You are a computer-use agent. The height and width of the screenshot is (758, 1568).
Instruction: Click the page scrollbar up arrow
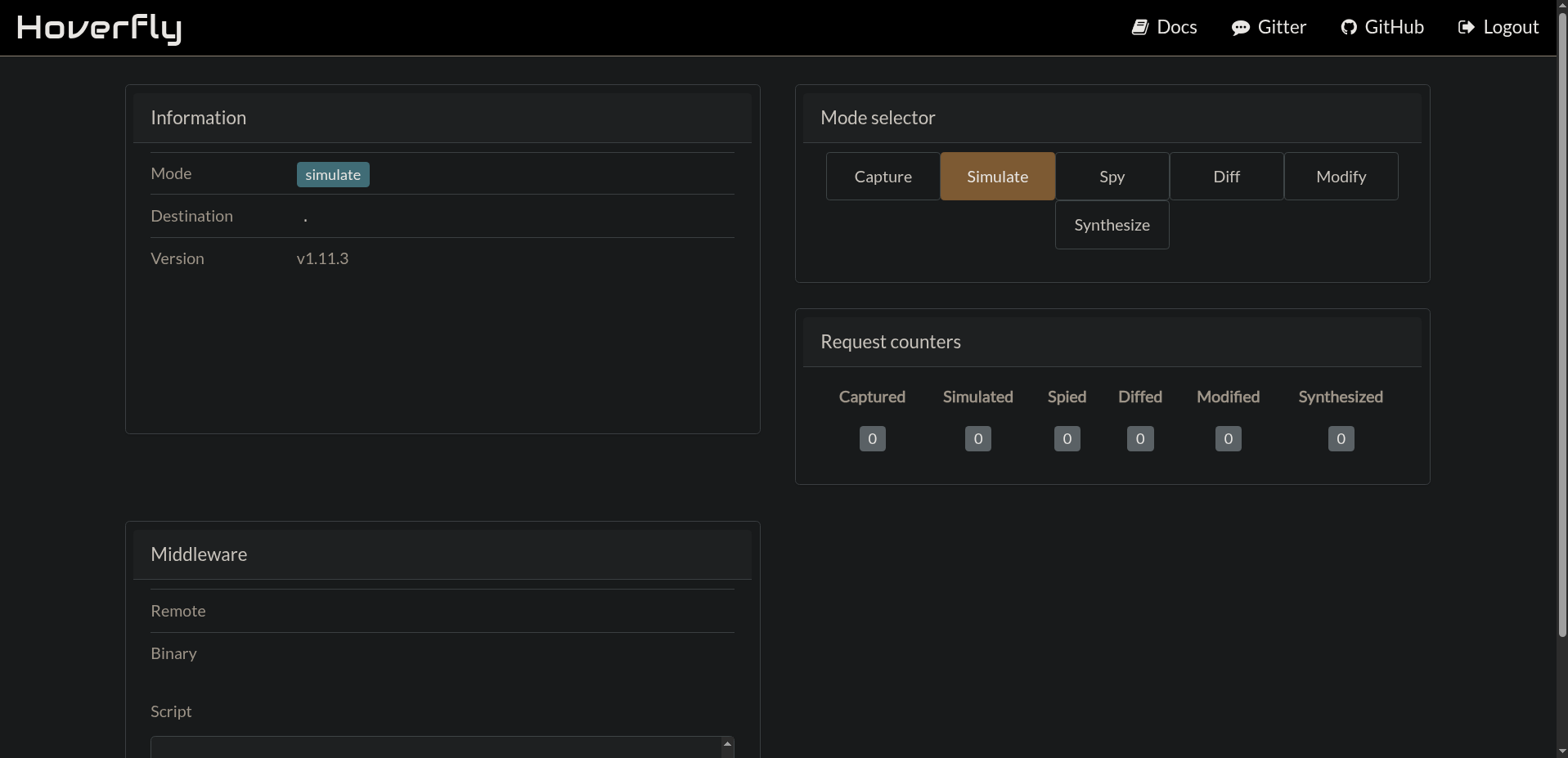coord(1562,6)
